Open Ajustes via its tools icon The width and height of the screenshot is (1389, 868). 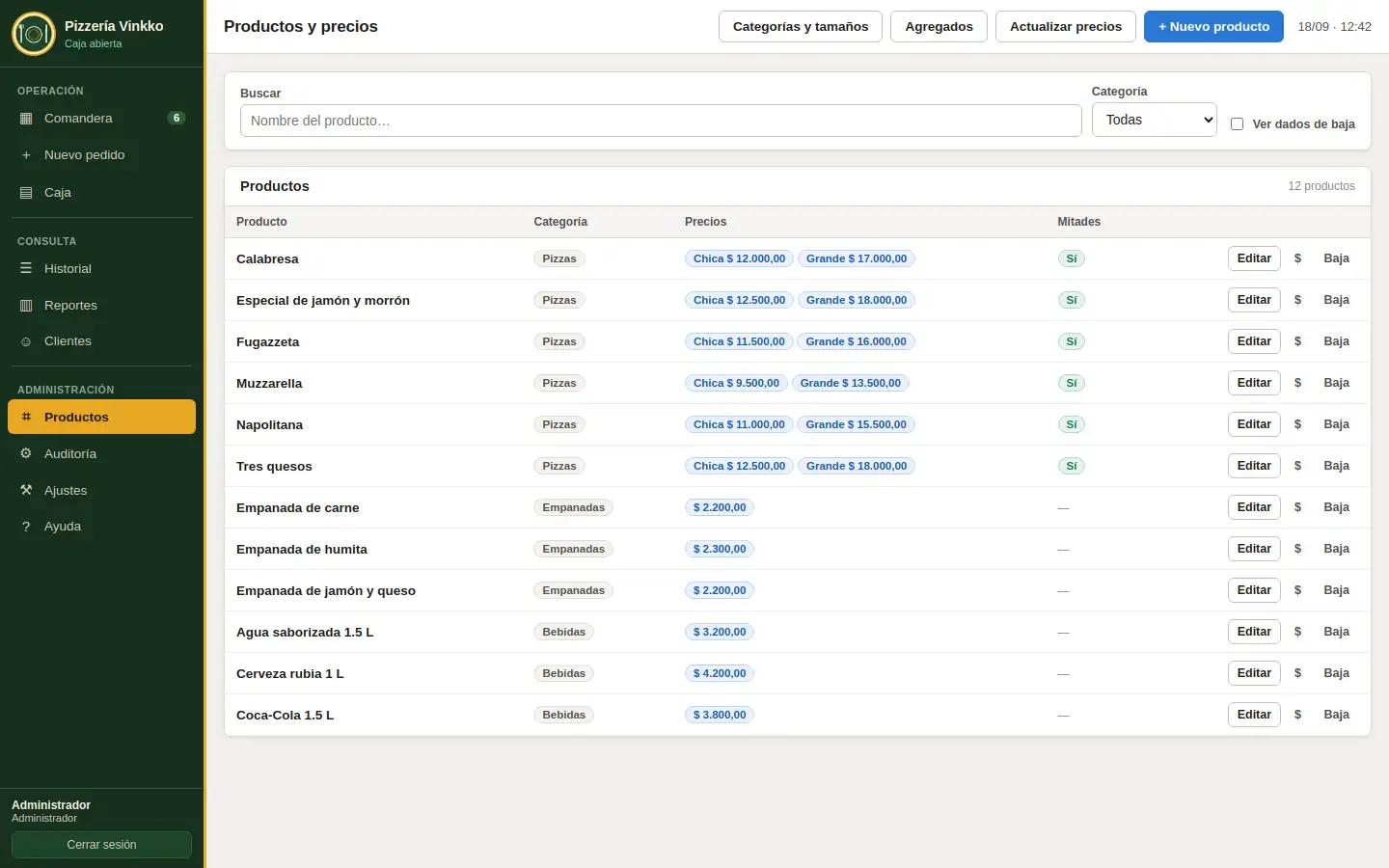point(26,491)
